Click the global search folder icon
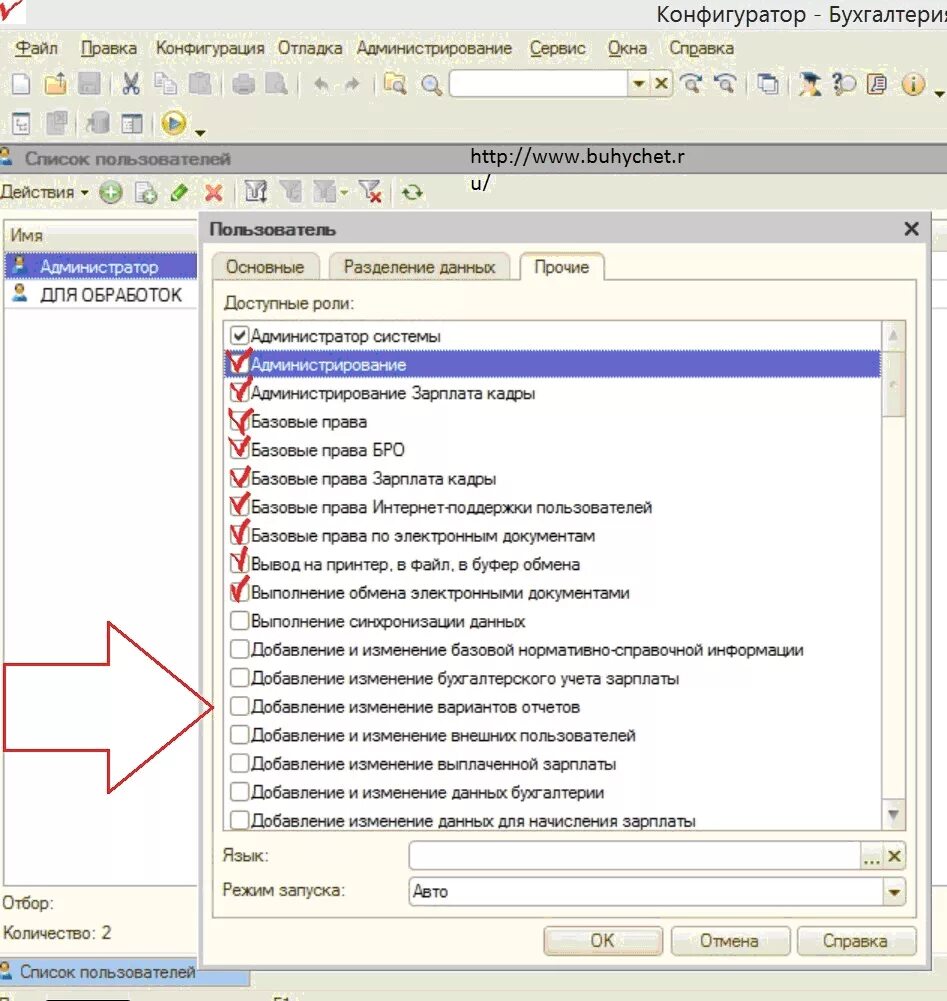This screenshot has height=1001, width=947. 395,84
